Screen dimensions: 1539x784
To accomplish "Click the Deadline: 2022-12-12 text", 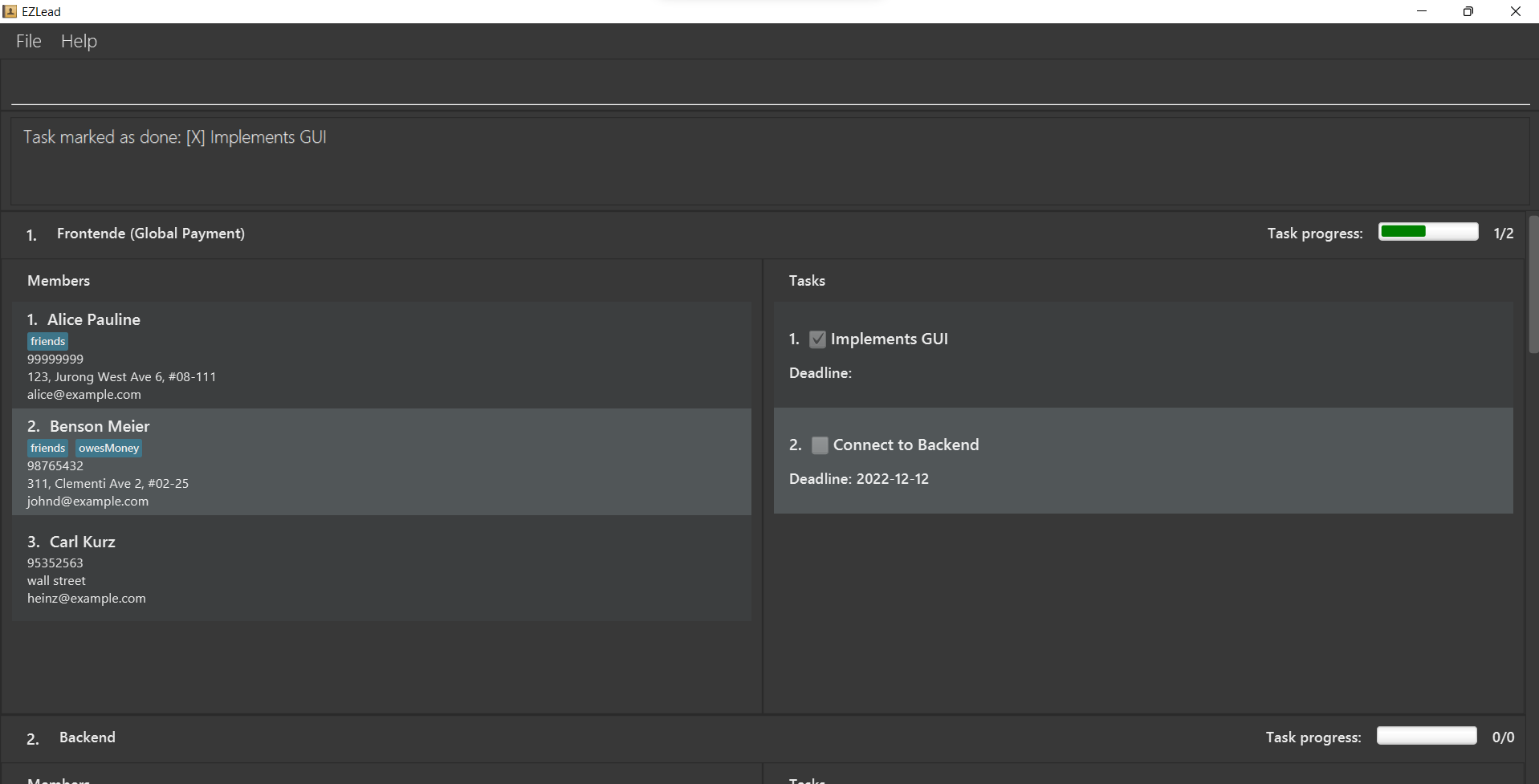I will (859, 479).
